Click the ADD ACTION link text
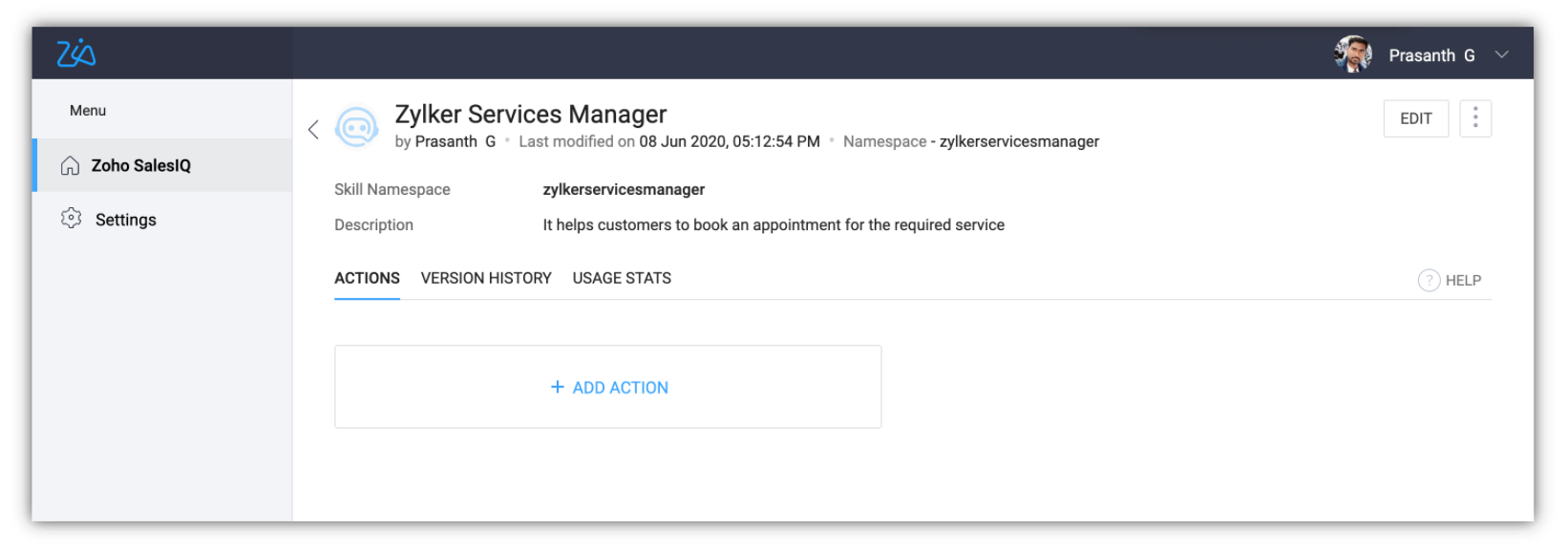Image resolution: width=1568 pixels, height=550 pixels. (x=620, y=388)
